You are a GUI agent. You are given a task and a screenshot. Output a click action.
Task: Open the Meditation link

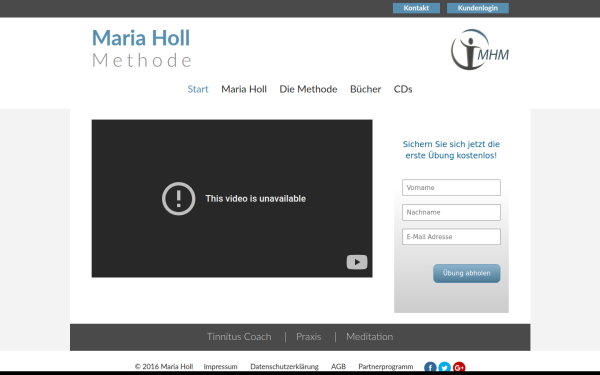pyautogui.click(x=370, y=337)
